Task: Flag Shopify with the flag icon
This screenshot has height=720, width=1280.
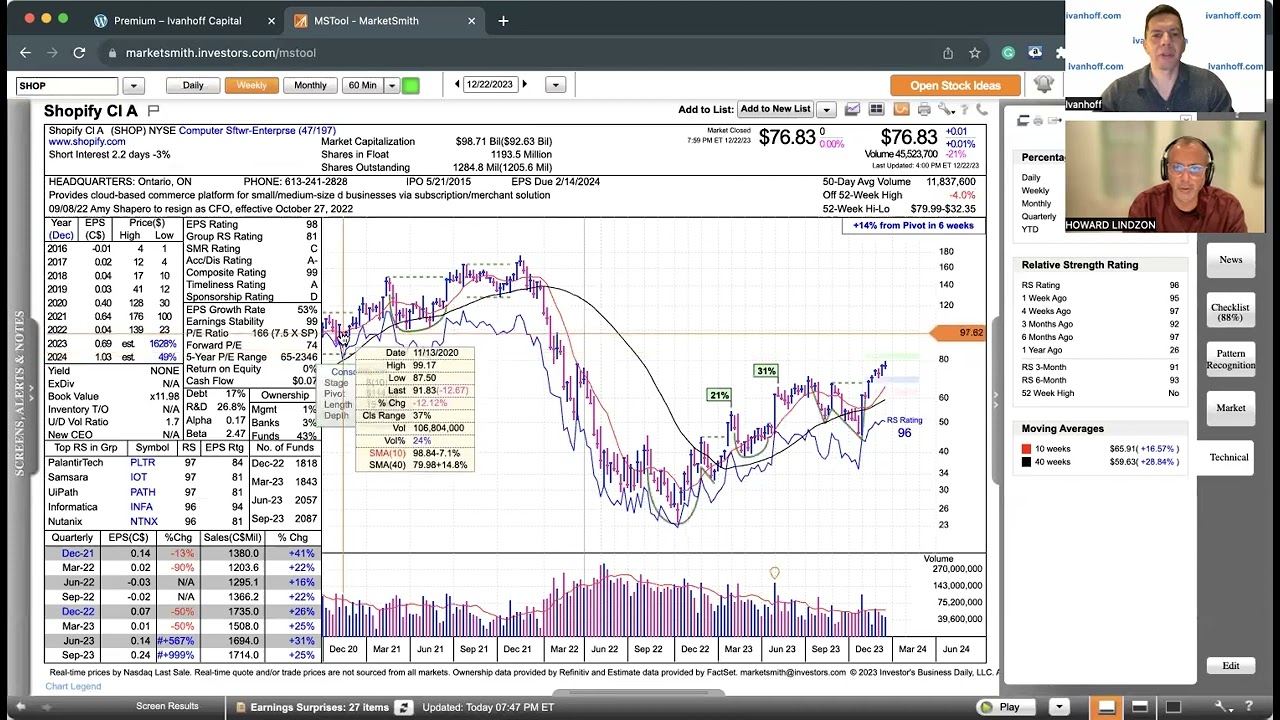Action: (153, 110)
